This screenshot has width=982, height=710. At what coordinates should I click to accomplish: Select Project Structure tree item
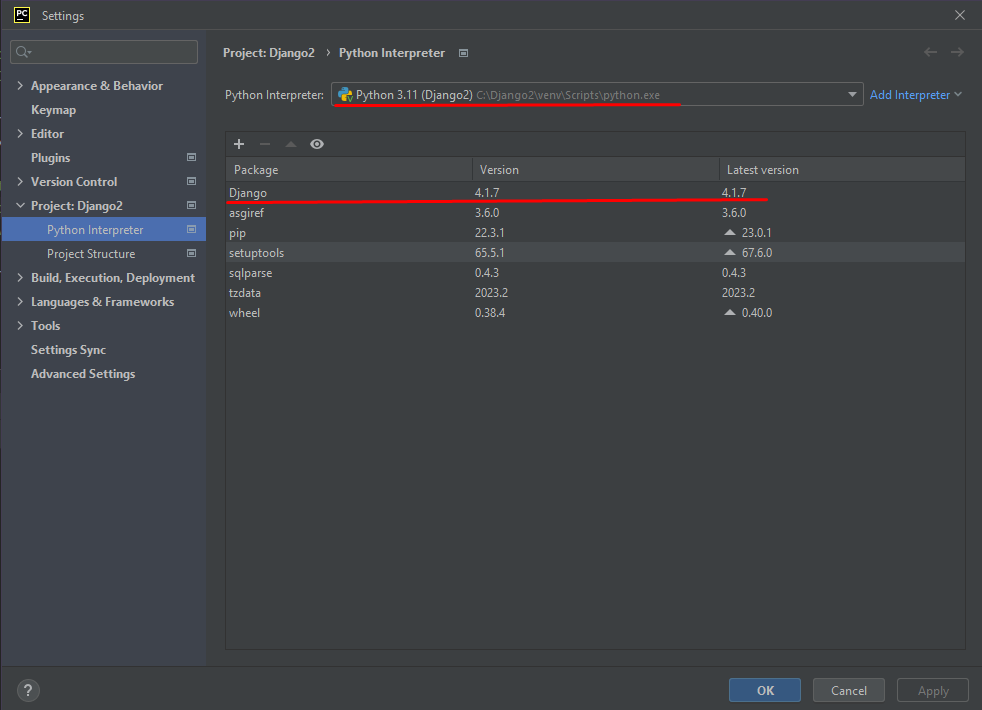point(91,254)
